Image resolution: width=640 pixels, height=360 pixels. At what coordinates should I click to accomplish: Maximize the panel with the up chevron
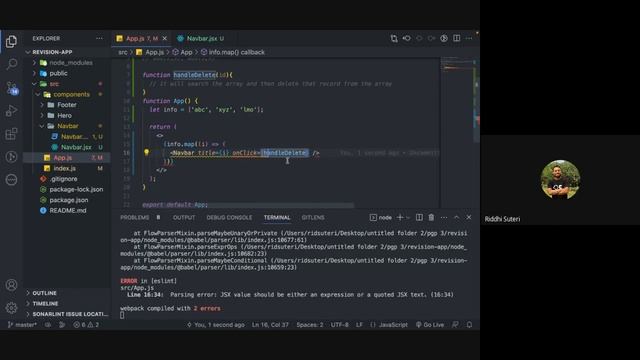pos(456,218)
